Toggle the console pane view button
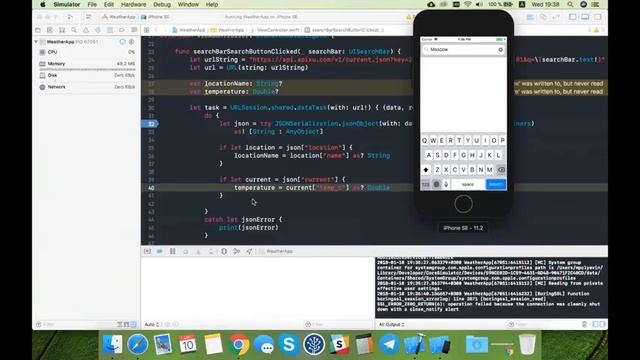Image resolution: width=640 pixels, height=360 pixels. point(602,324)
